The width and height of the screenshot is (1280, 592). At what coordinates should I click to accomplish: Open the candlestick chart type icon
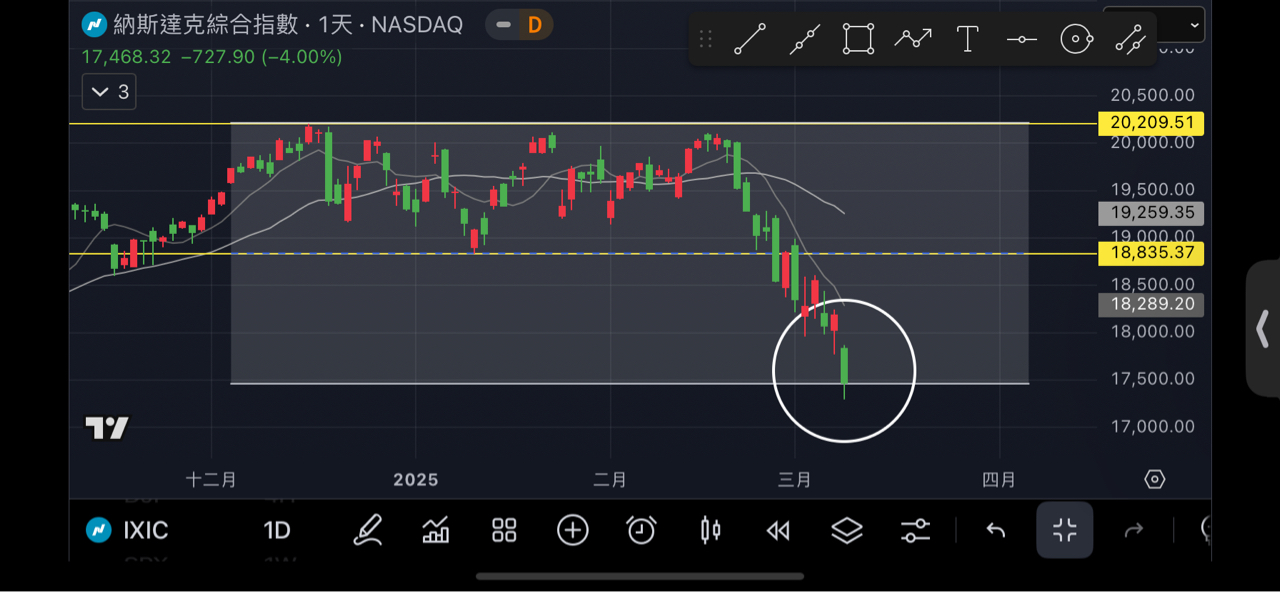(710, 530)
